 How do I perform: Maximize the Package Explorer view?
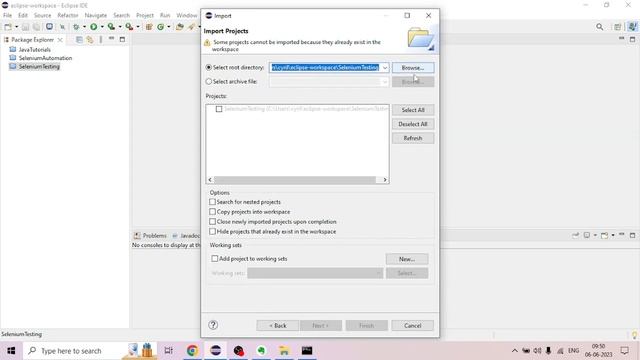coord(122,39)
